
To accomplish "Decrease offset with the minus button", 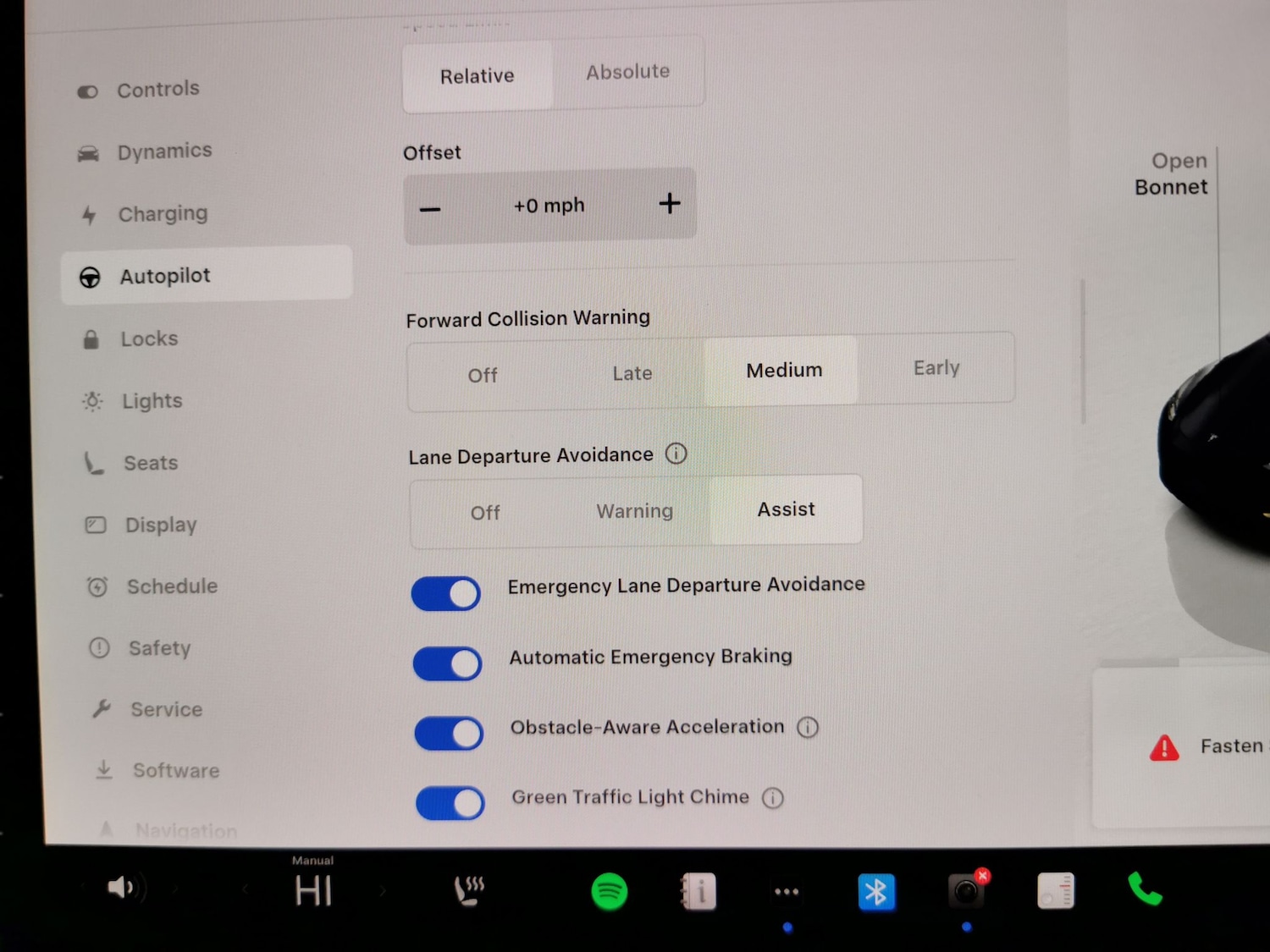I will pyautogui.click(x=430, y=209).
